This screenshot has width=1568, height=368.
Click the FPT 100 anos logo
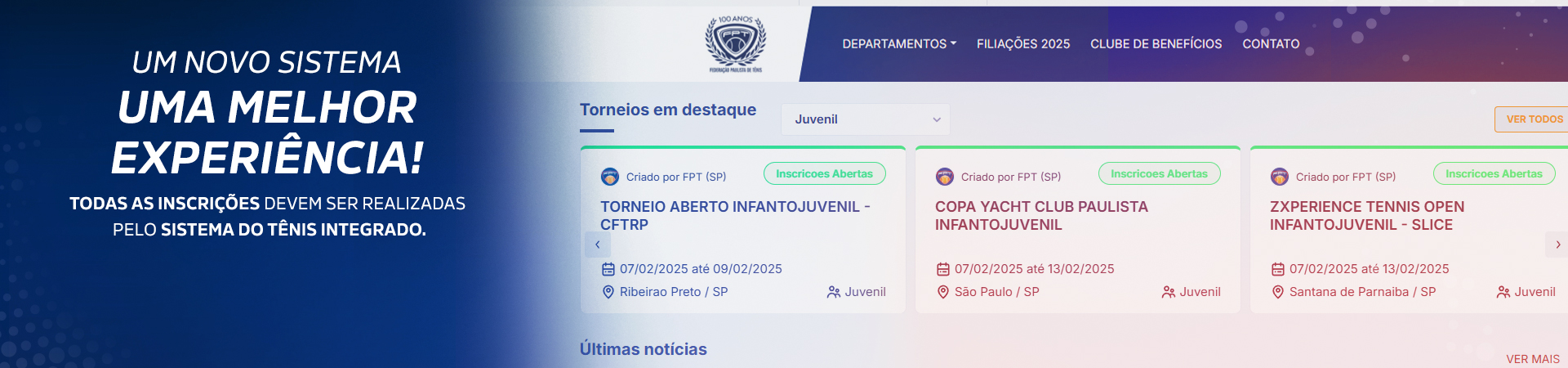pyautogui.click(x=735, y=44)
